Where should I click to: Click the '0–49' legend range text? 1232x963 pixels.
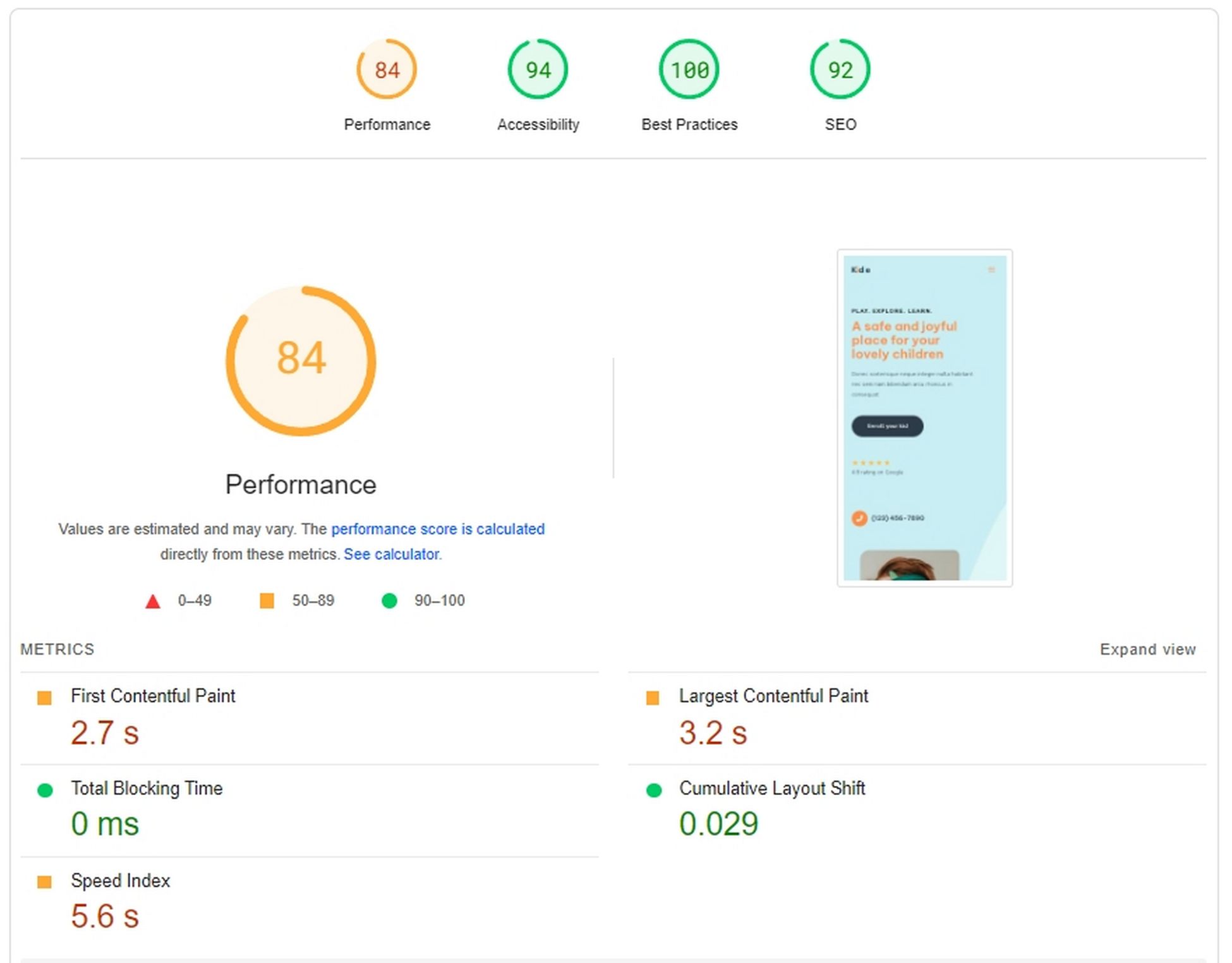tap(195, 600)
